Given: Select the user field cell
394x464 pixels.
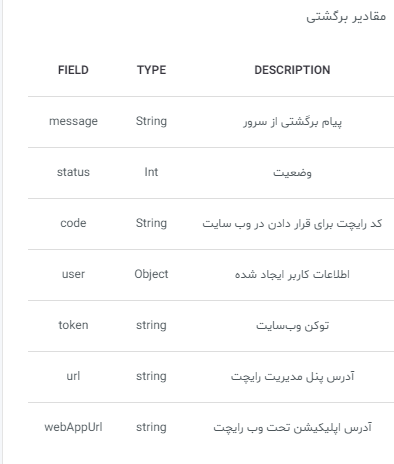Looking at the screenshot, I should (x=73, y=274).
